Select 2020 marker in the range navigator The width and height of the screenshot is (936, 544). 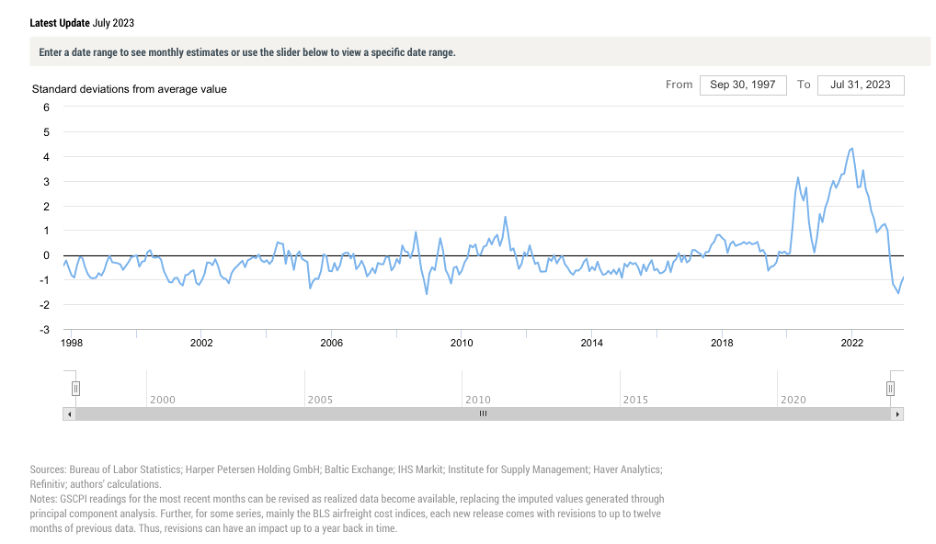click(793, 399)
